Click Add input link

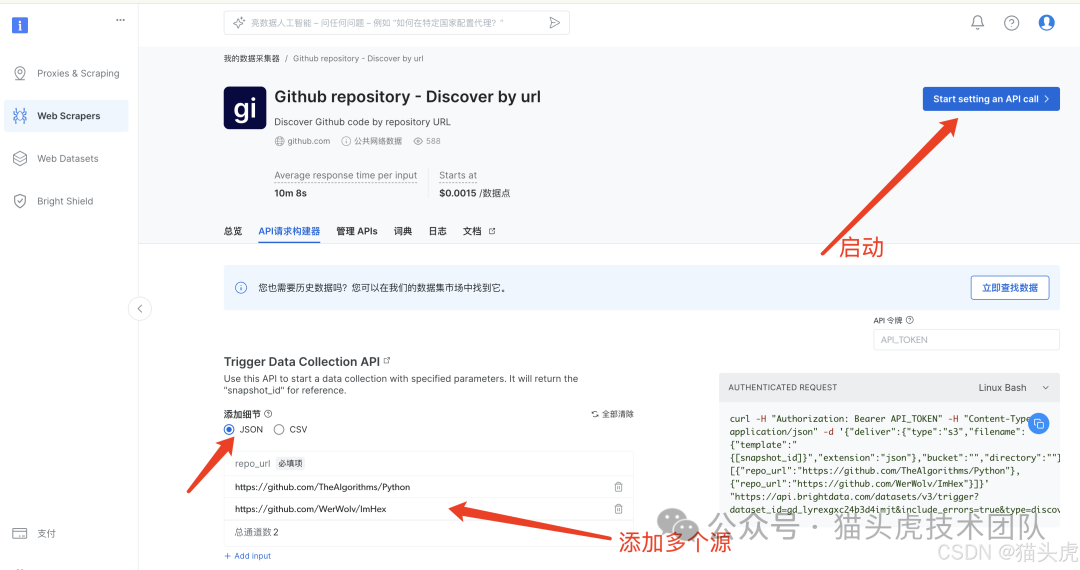click(247, 556)
